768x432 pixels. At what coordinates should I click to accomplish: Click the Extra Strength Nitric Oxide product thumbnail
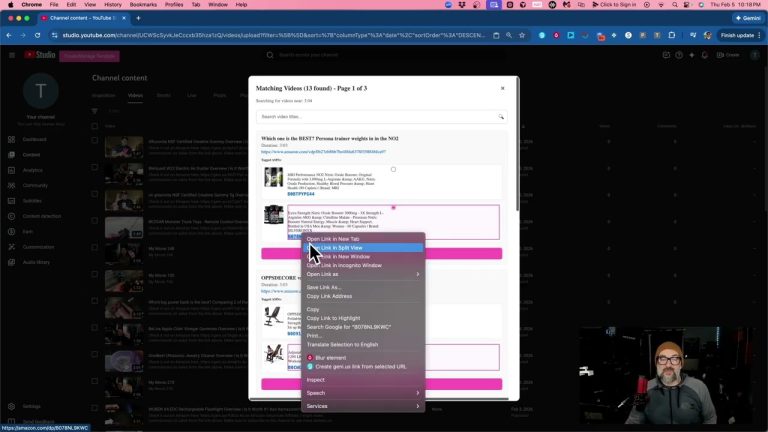click(x=273, y=215)
